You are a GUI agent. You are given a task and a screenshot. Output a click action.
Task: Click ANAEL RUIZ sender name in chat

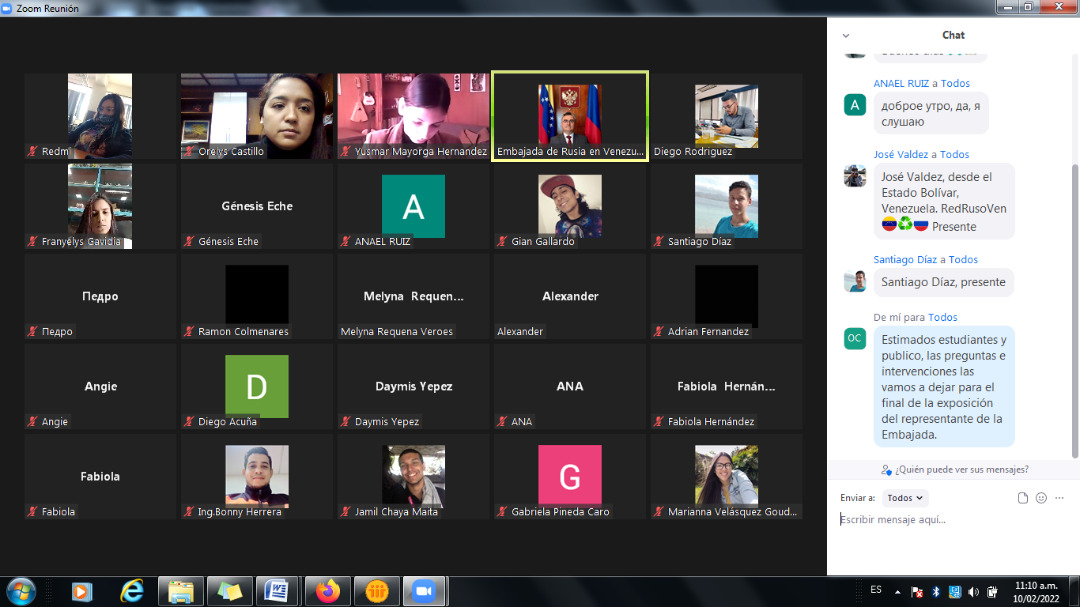coord(901,83)
